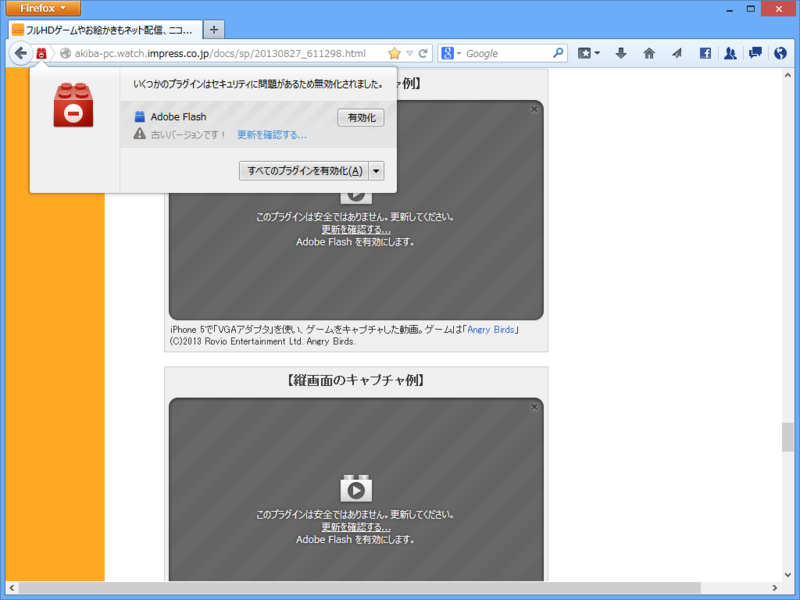Click the 古いバージョンです！ warning text
The width and height of the screenshot is (800, 600).
tap(188, 135)
